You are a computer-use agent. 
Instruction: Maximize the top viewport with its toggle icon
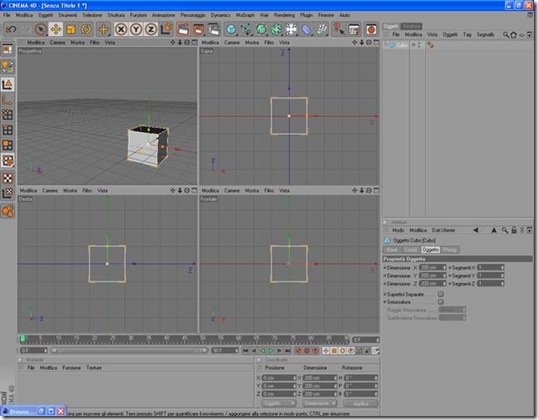(x=376, y=43)
